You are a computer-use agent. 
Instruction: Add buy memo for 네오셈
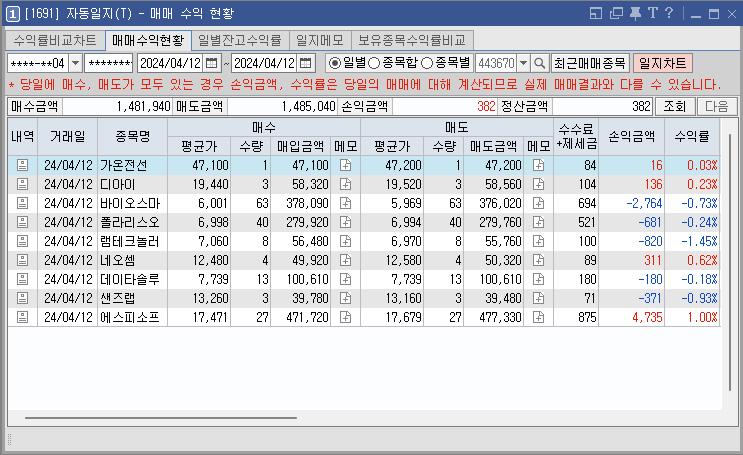[x=345, y=260]
